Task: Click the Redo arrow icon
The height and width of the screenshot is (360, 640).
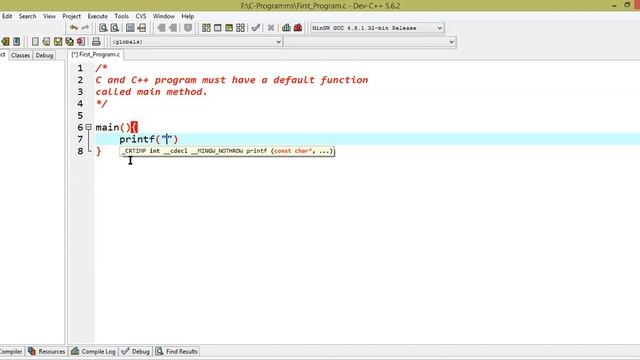Action: pyautogui.click(x=85, y=28)
